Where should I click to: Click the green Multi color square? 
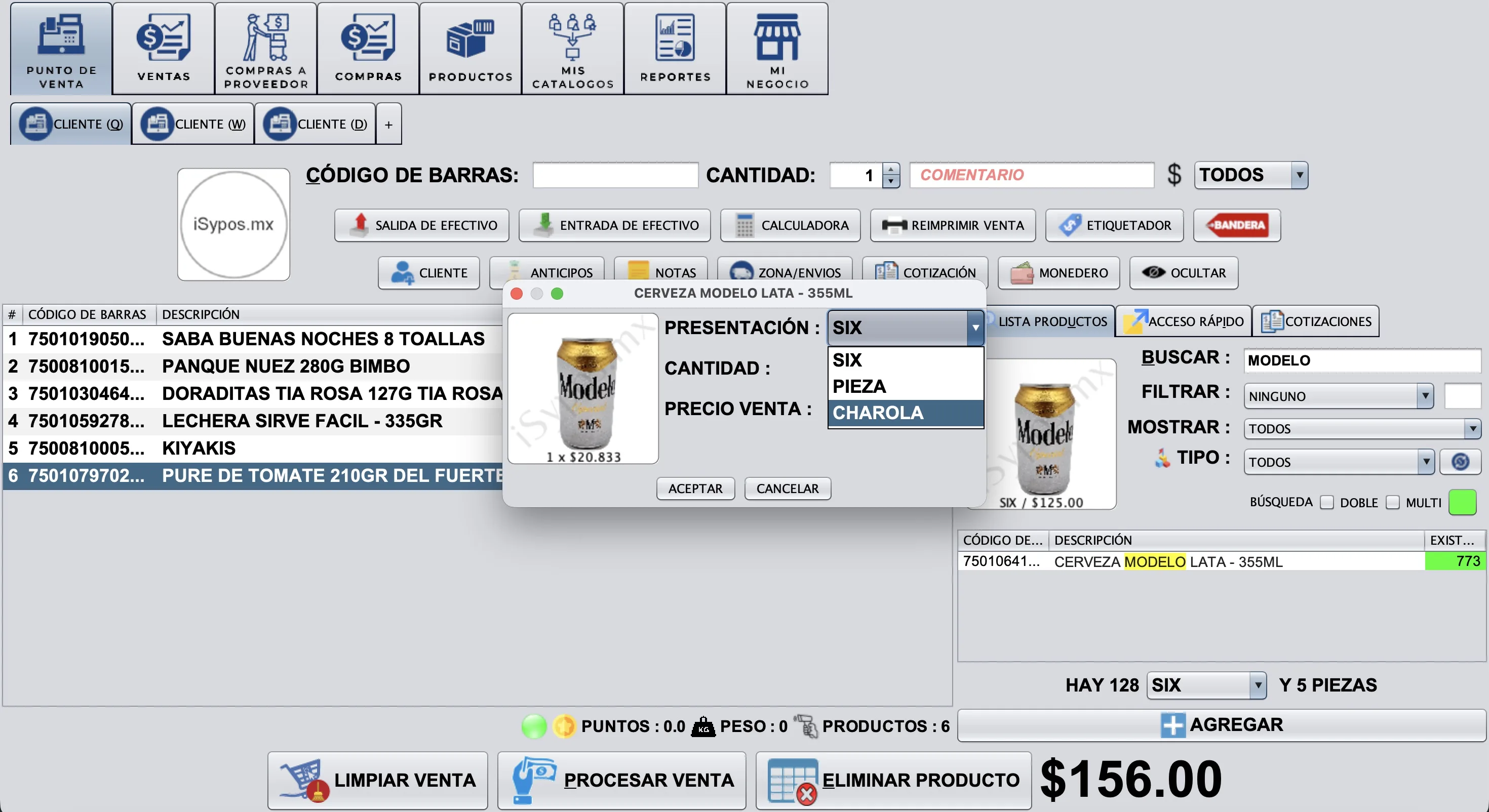pos(1463,502)
